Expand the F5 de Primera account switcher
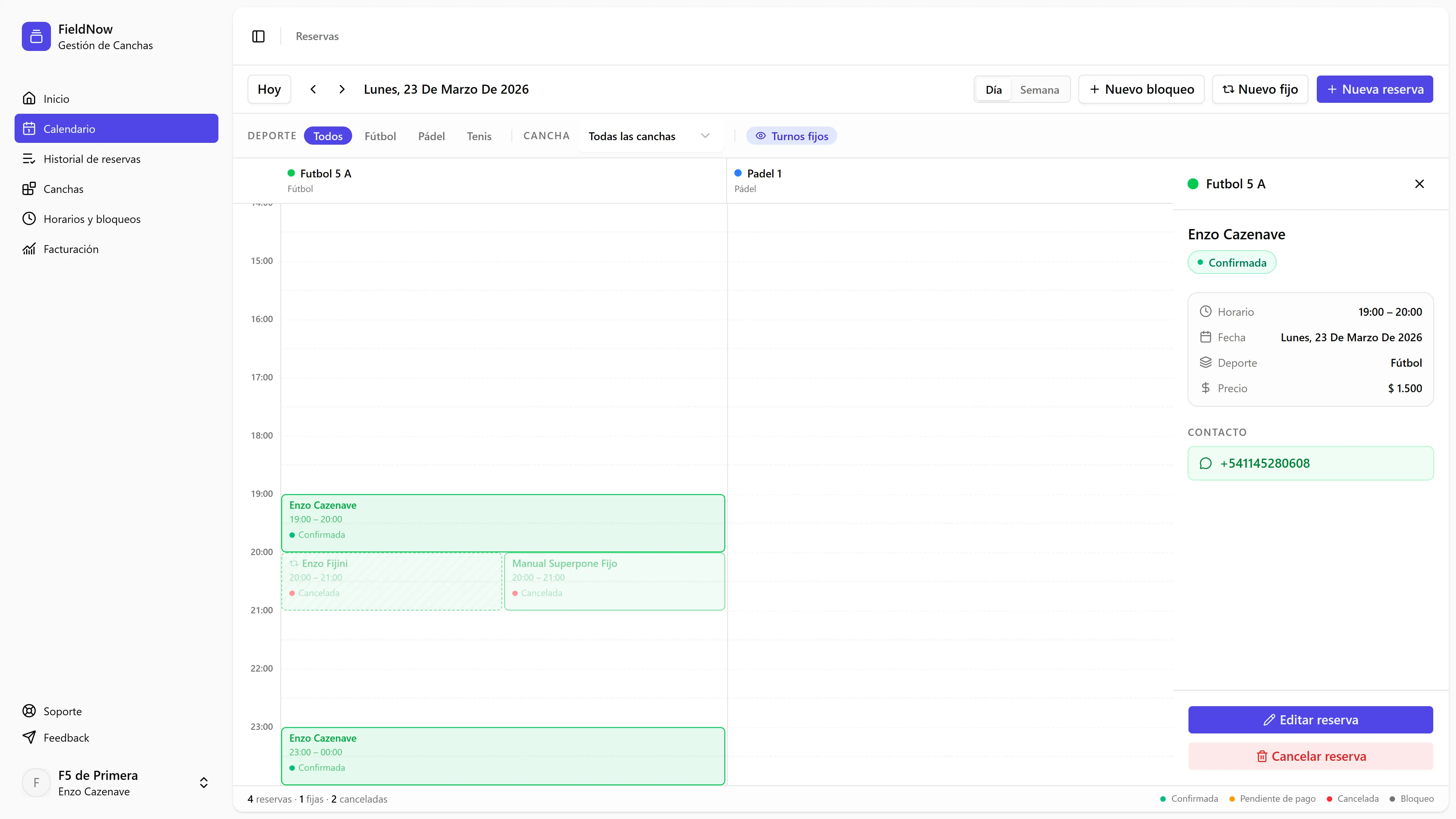This screenshot has width=1456, height=819. point(204,782)
